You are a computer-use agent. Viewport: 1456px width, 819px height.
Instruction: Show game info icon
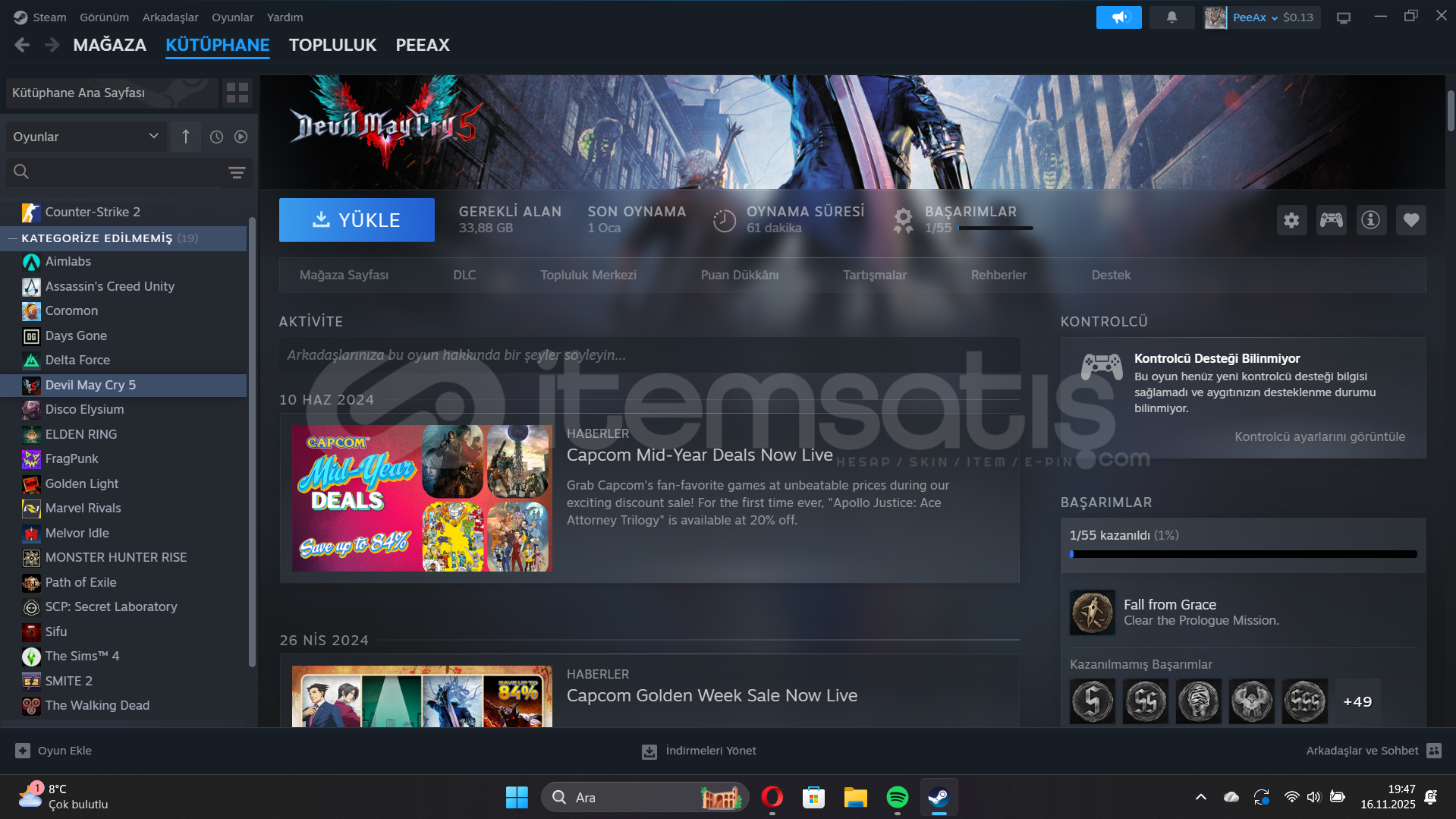[1370, 220]
